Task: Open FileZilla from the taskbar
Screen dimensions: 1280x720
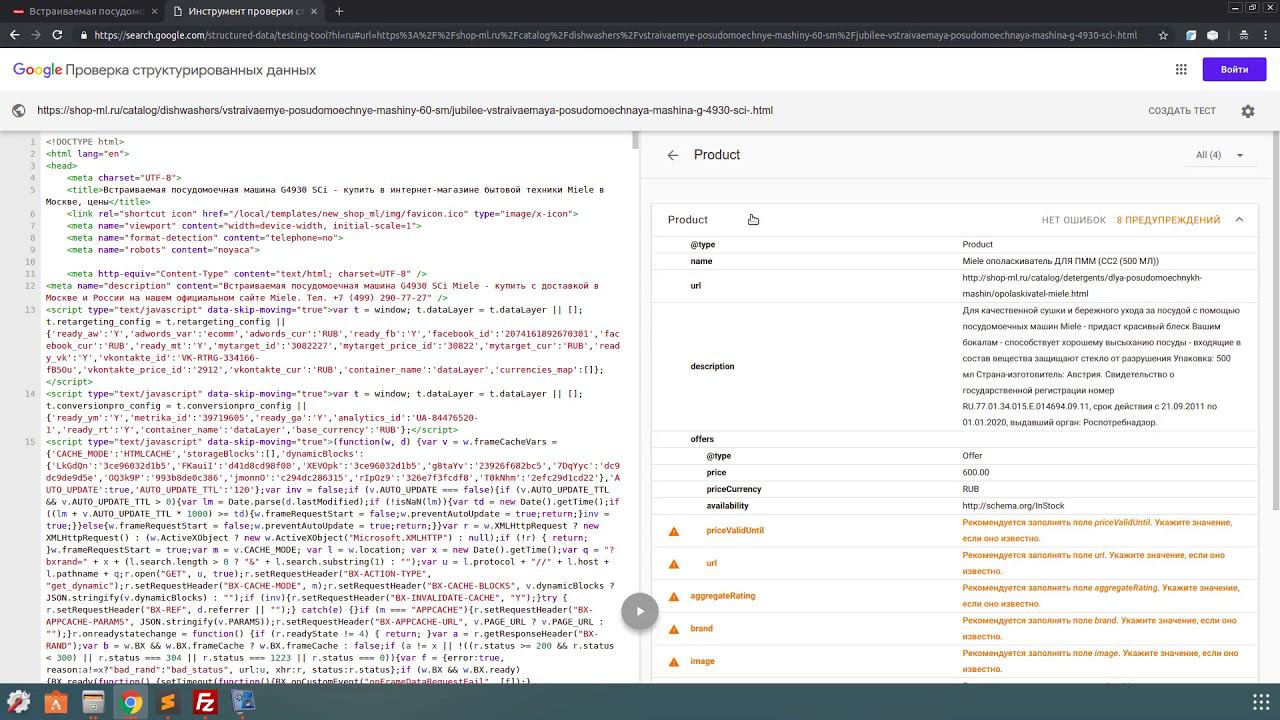Action: pos(206,702)
